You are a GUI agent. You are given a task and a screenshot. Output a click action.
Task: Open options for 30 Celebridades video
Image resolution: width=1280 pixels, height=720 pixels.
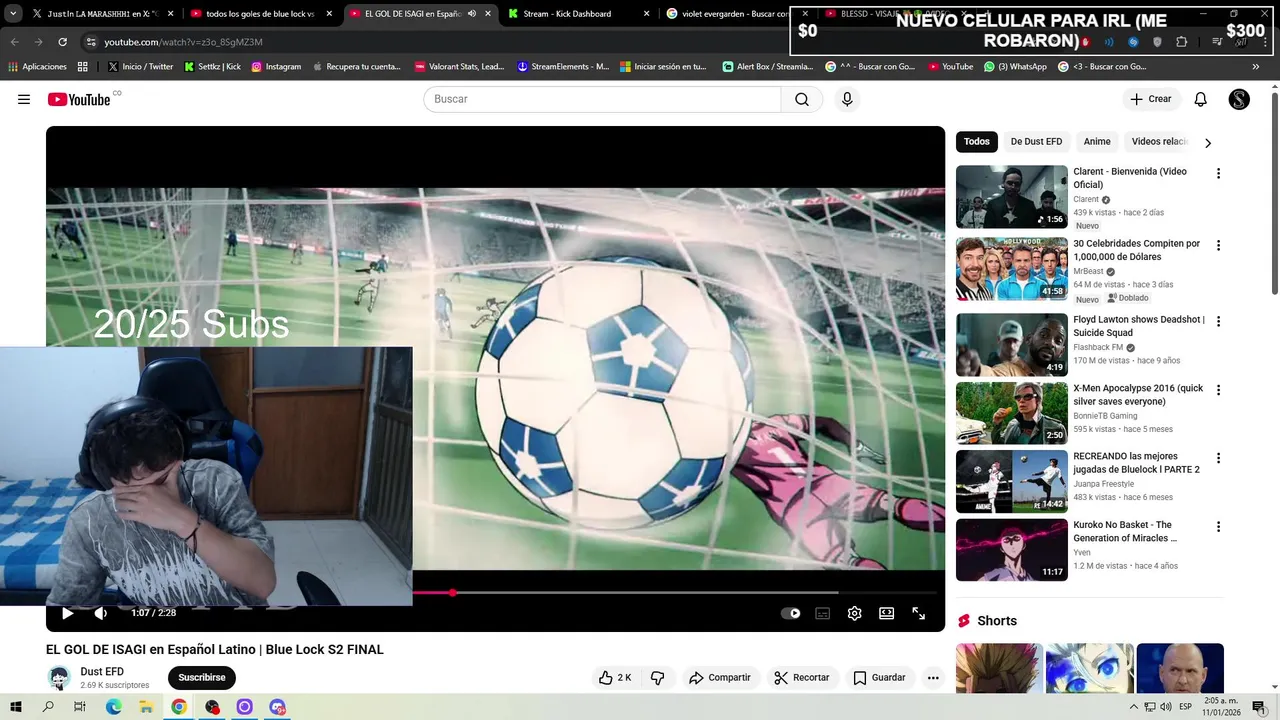pyautogui.click(x=1218, y=245)
